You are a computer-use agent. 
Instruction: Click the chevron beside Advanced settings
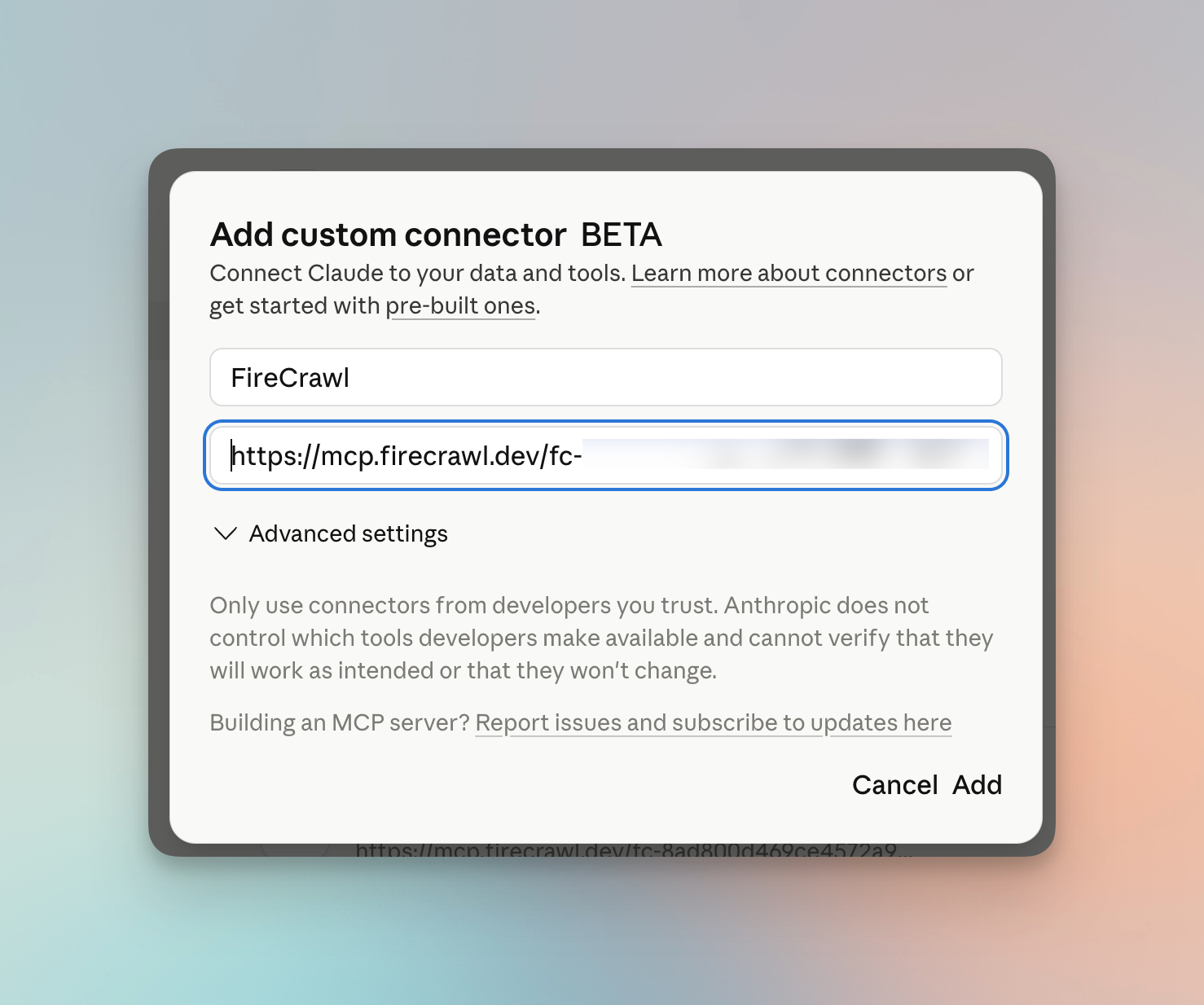pyautogui.click(x=225, y=534)
